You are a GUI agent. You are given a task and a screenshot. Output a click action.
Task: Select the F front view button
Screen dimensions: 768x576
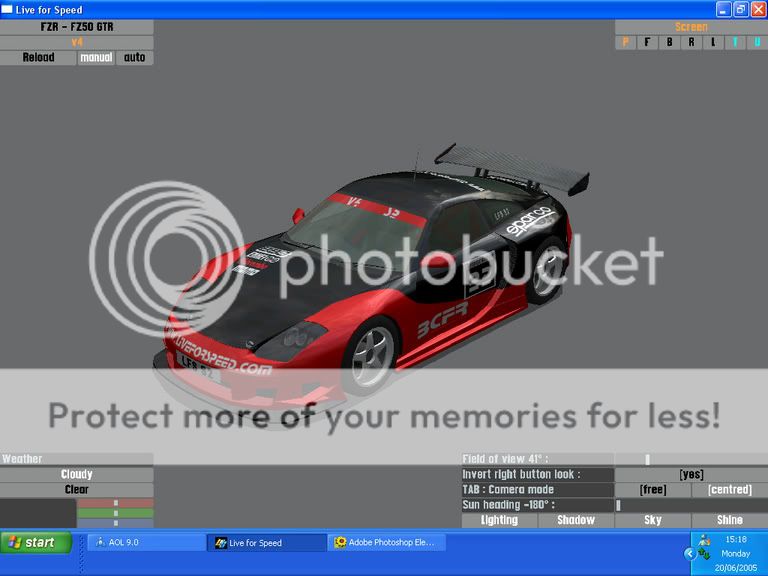coord(648,42)
